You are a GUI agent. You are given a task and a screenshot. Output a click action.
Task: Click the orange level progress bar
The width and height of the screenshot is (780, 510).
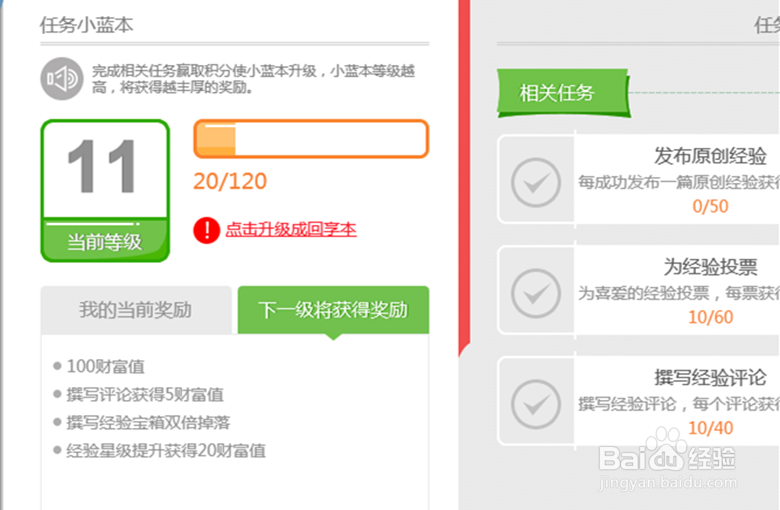pos(311,139)
